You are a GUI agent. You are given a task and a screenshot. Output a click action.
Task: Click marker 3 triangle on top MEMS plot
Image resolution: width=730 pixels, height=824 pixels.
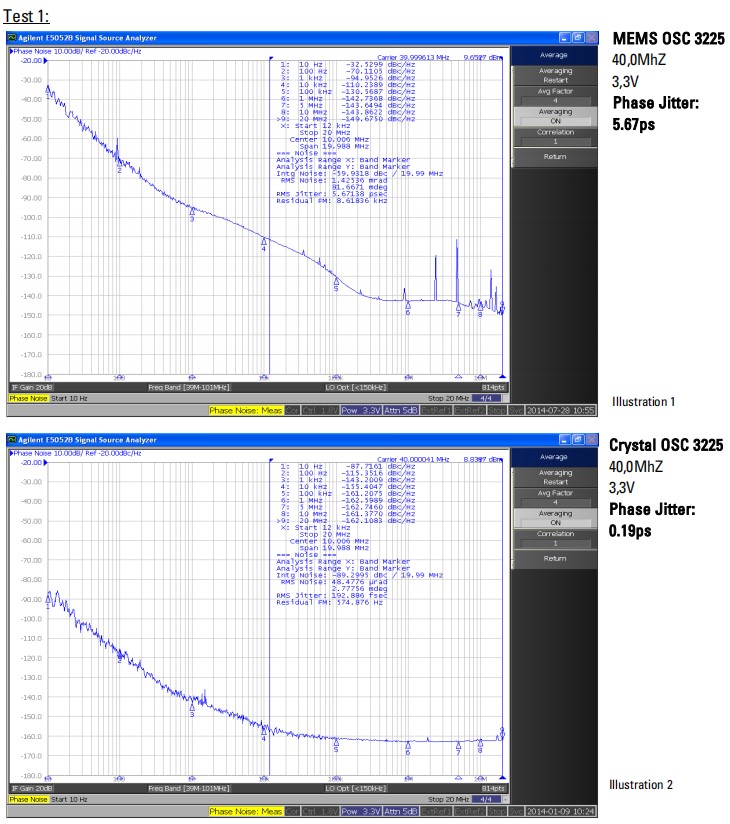pyautogui.click(x=191, y=210)
